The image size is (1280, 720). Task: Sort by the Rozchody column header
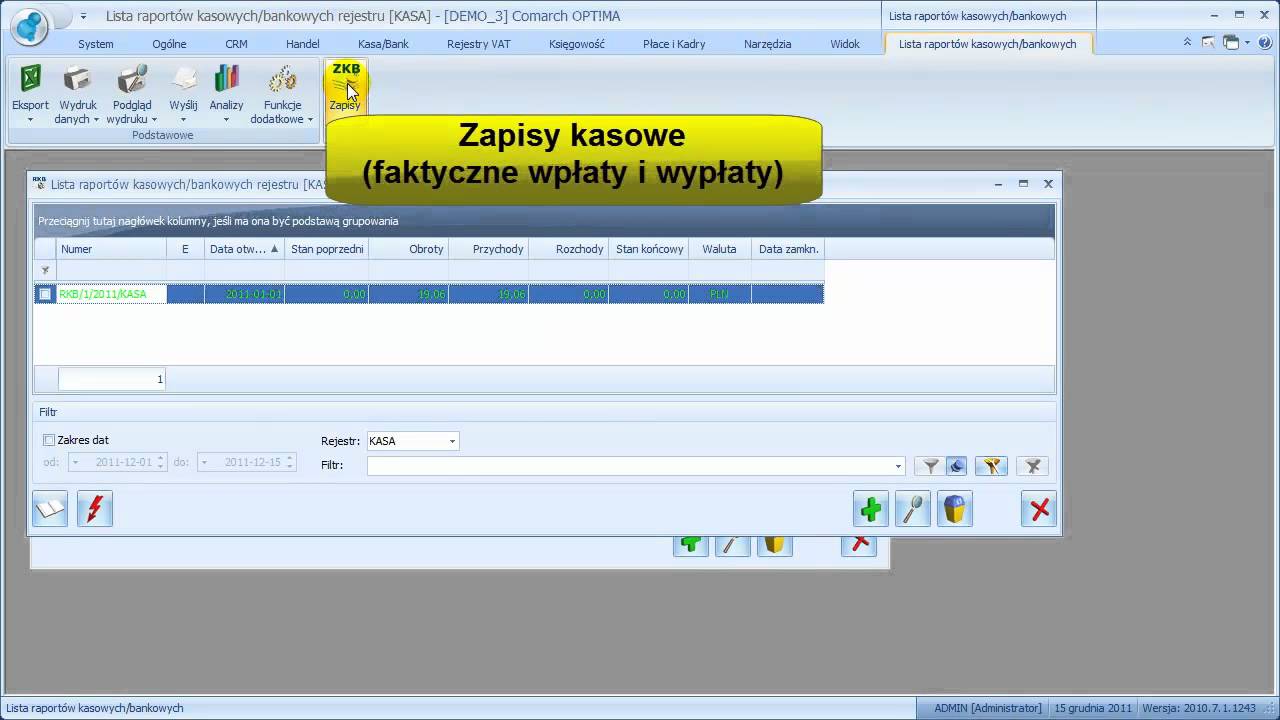pos(569,249)
